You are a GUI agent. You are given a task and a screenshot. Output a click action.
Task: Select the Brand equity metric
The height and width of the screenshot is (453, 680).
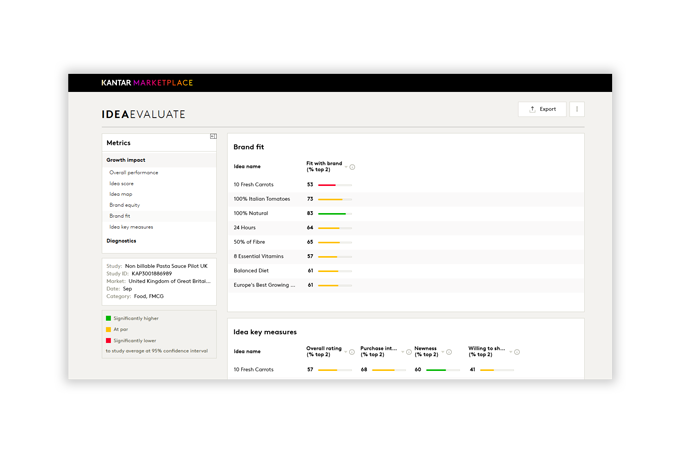(x=124, y=205)
